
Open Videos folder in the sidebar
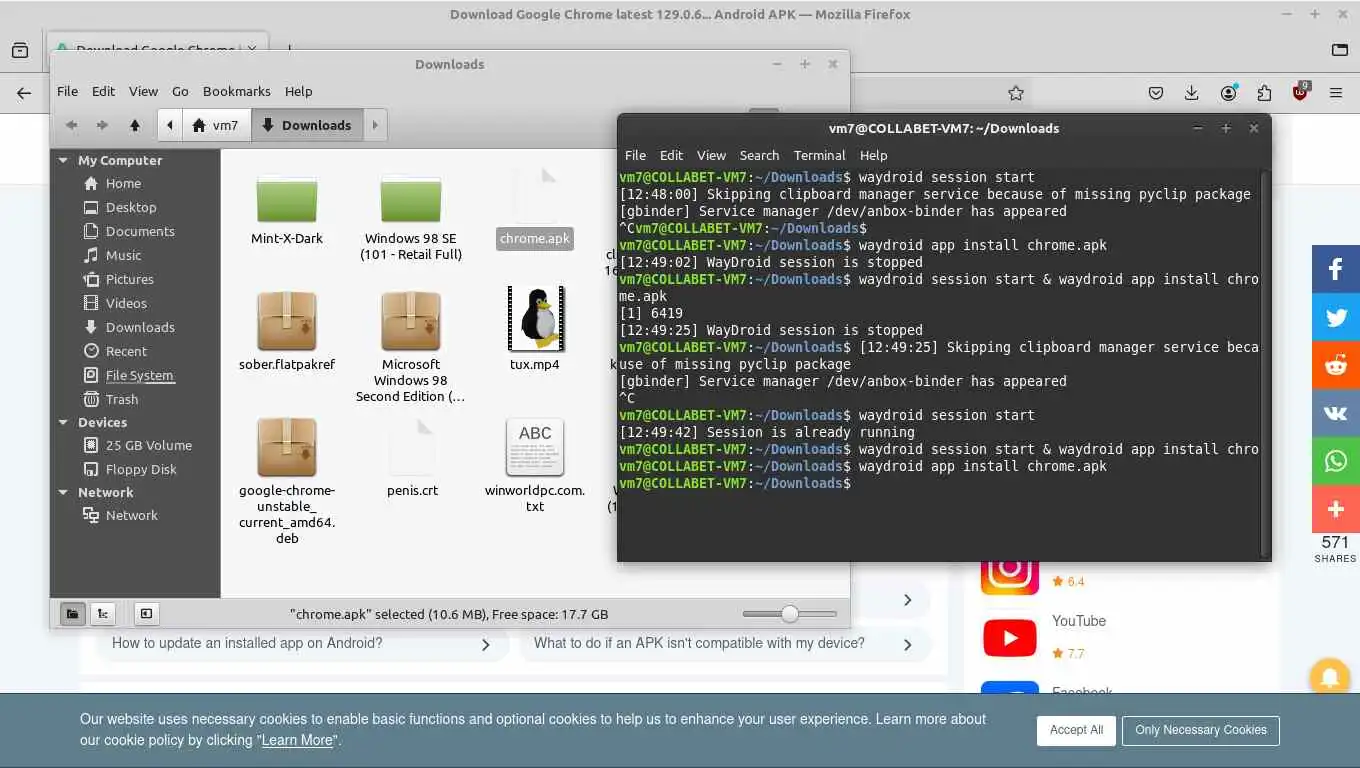point(126,304)
